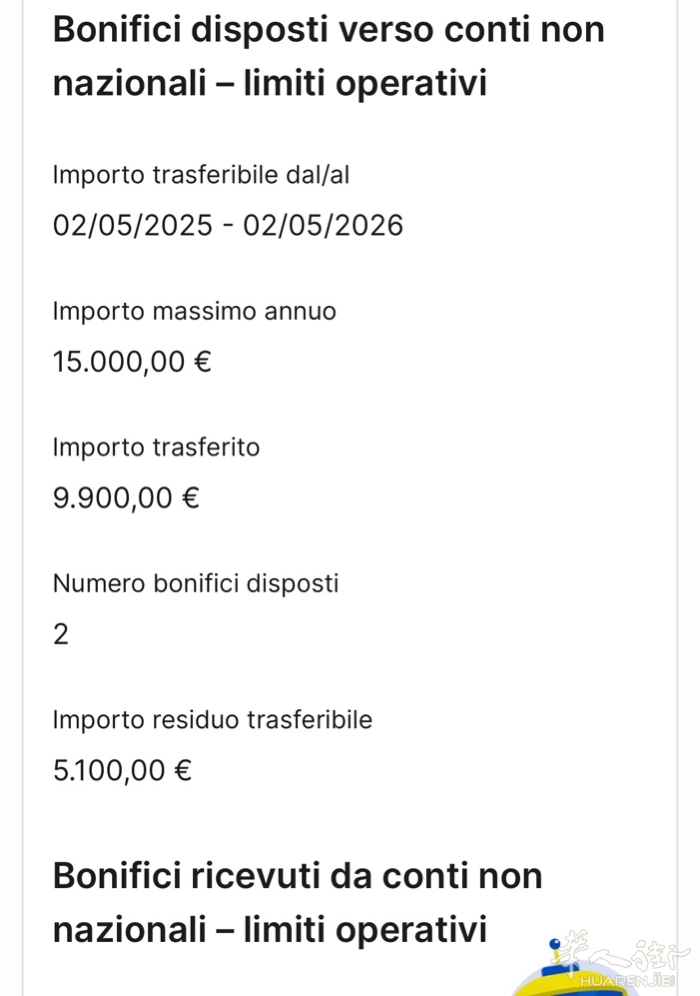Click the 'Importo trasferito' label
This screenshot has width=700, height=996.
tap(156, 447)
